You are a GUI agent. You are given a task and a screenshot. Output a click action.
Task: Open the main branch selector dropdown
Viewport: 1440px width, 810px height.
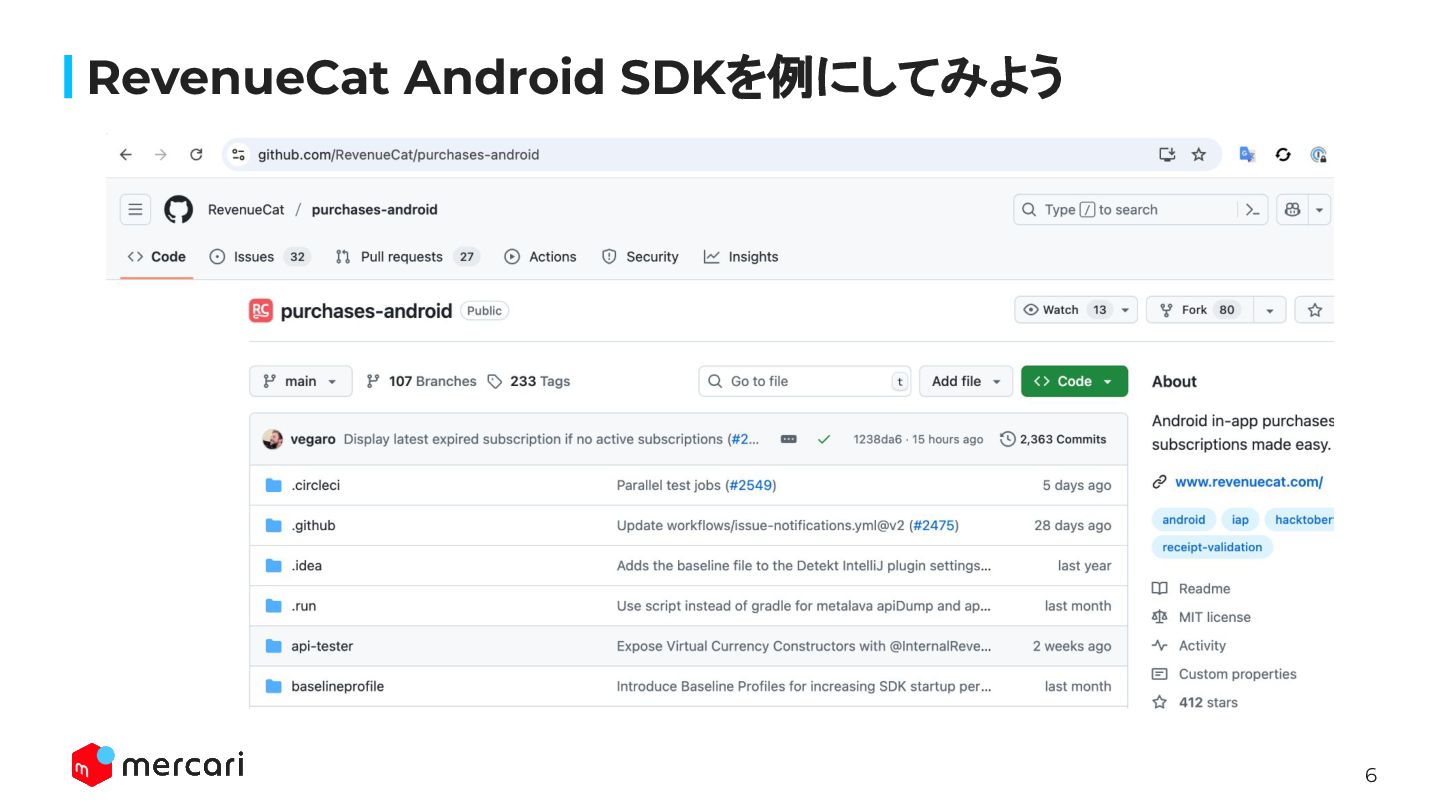pos(301,381)
